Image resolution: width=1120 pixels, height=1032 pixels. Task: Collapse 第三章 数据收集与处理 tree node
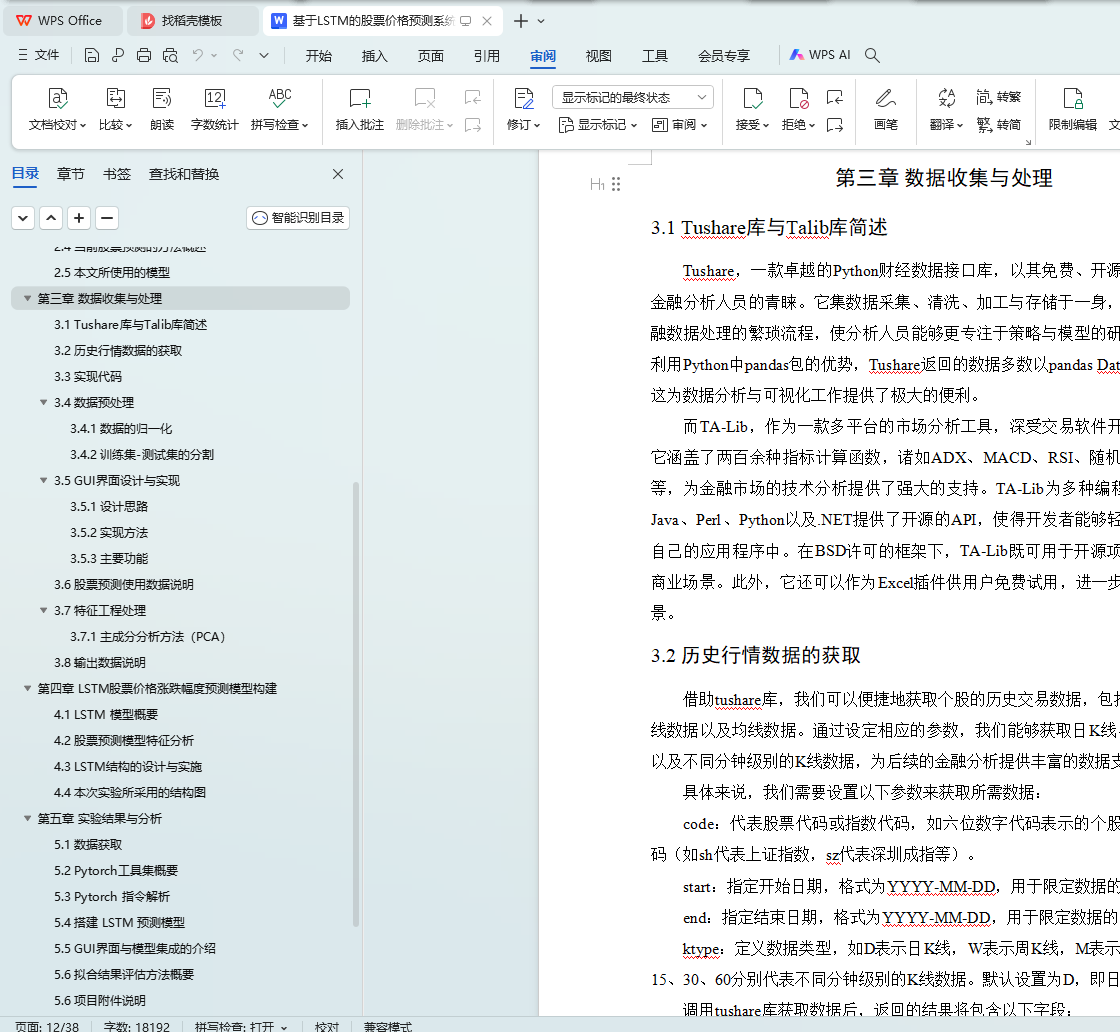27,299
